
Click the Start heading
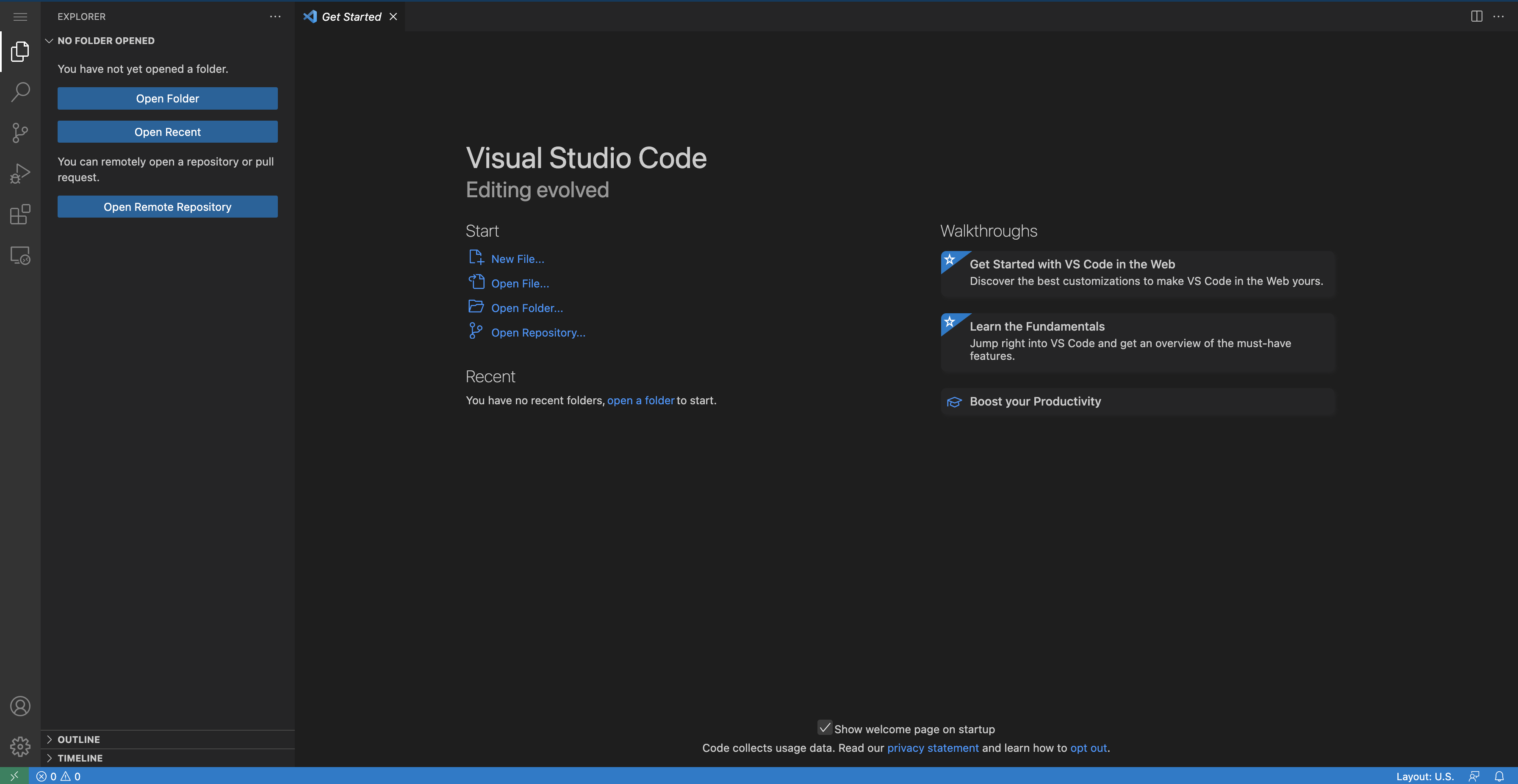point(482,231)
